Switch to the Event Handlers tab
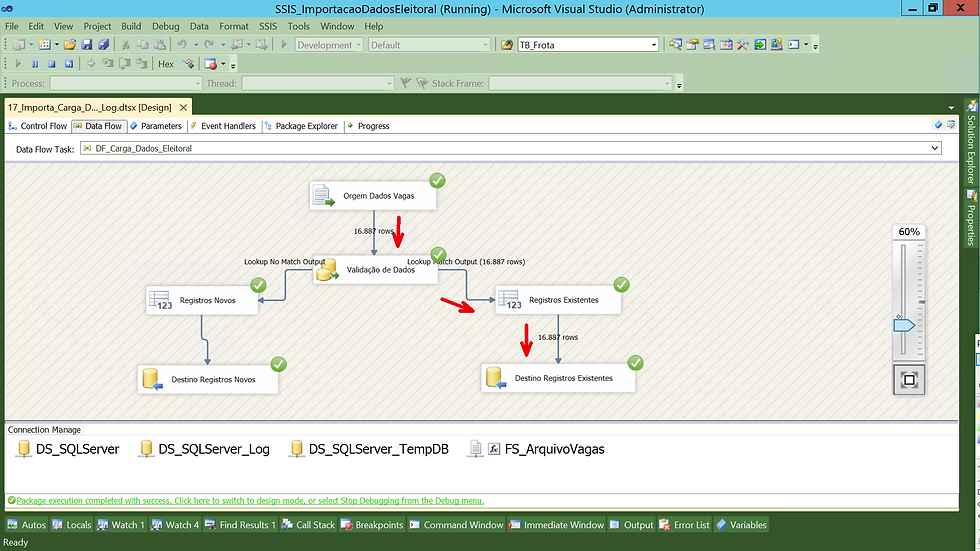 pos(223,126)
